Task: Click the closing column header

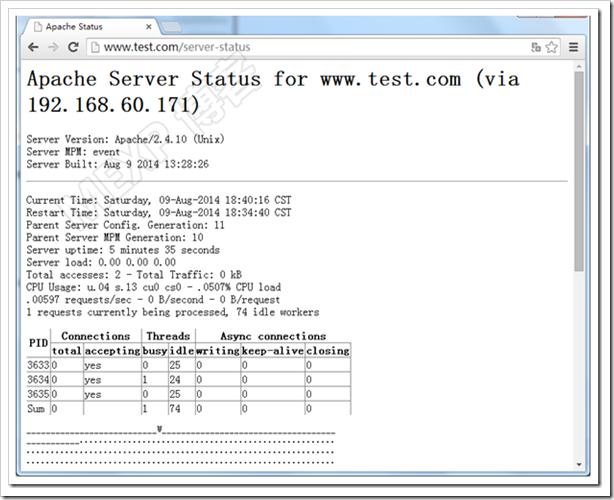Action: 328,351
